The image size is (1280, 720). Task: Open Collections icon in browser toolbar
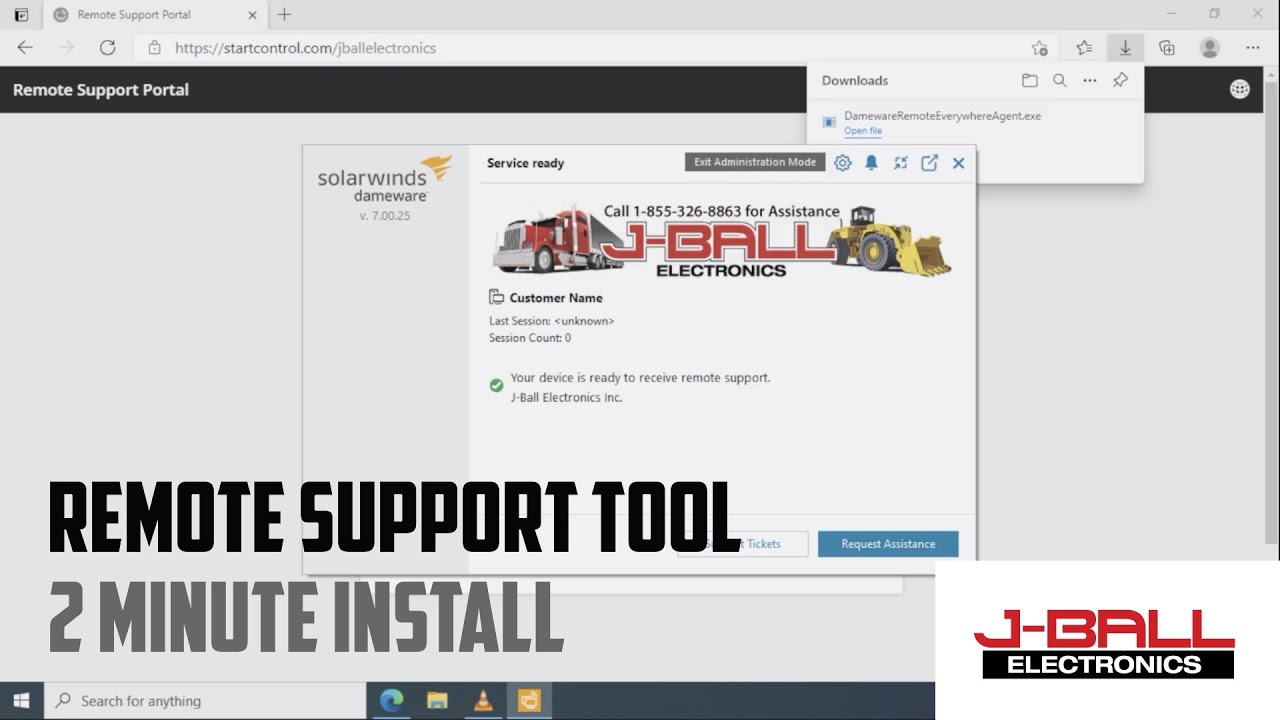1167,47
